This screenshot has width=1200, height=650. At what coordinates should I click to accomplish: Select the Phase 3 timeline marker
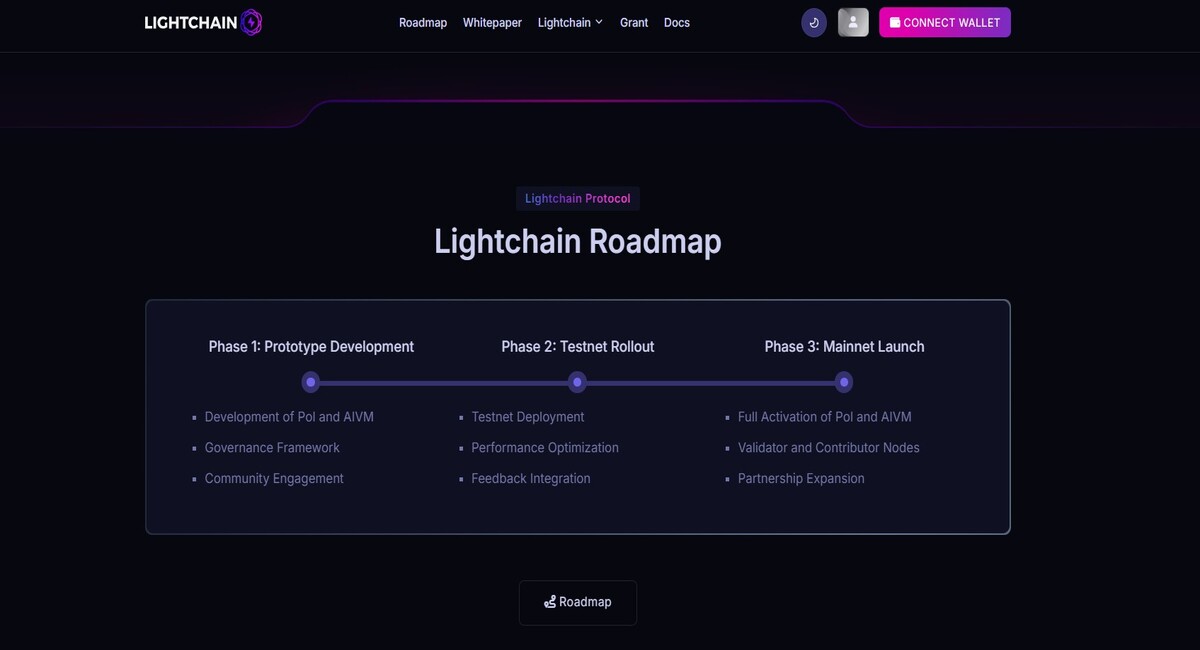pyautogui.click(x=844, y=382)
